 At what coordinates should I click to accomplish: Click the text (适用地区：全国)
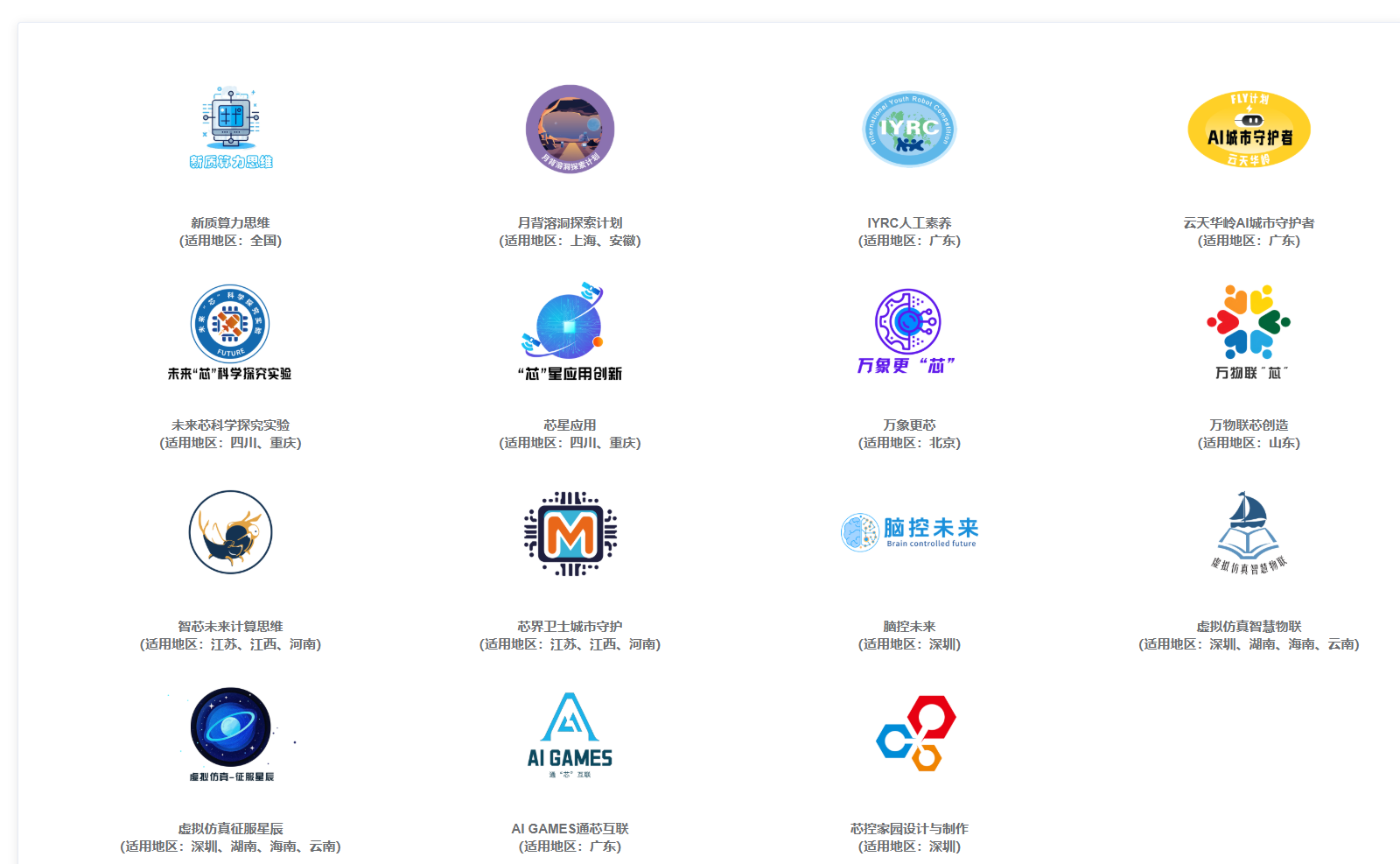pyautogui.click(x=230, y=241)
